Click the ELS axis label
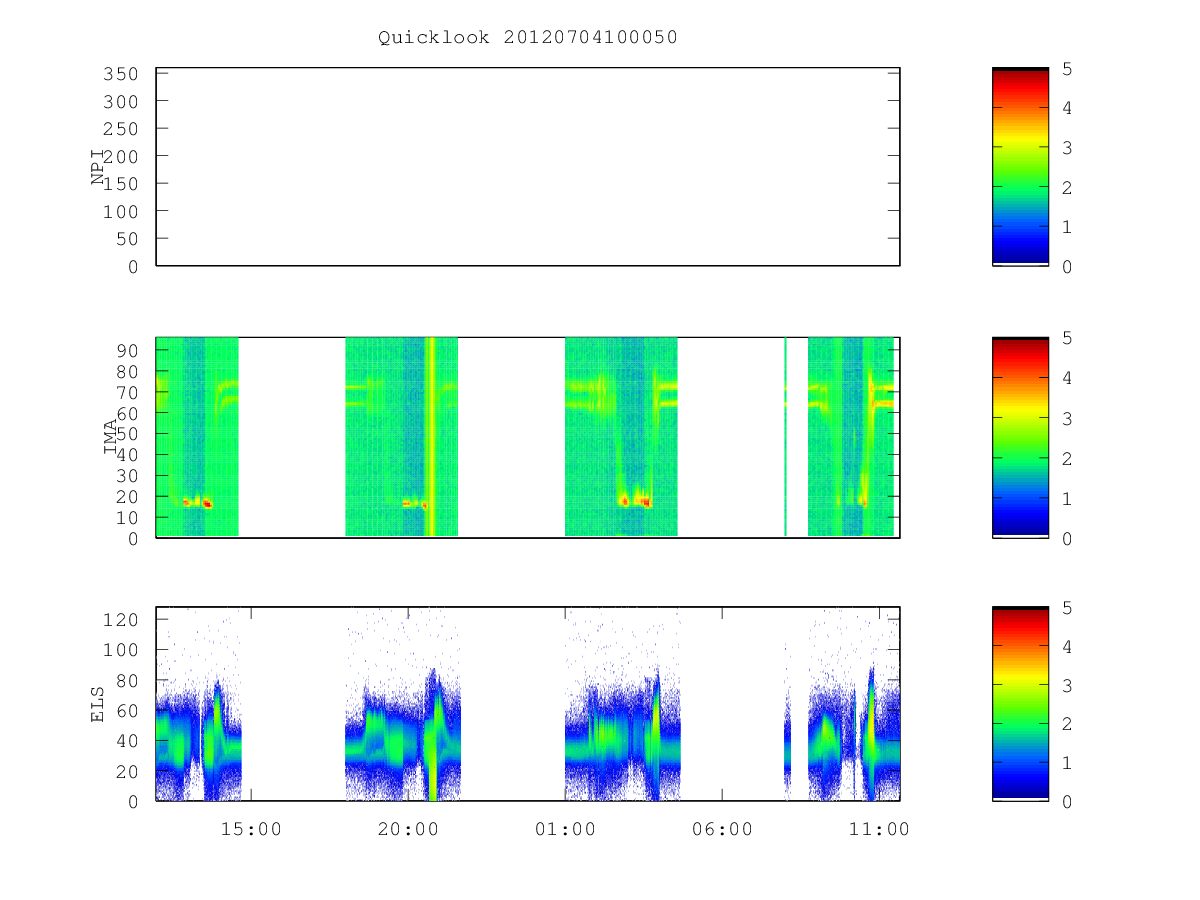The width and height of the screenshot is (1200, 900). pos(98,705)
